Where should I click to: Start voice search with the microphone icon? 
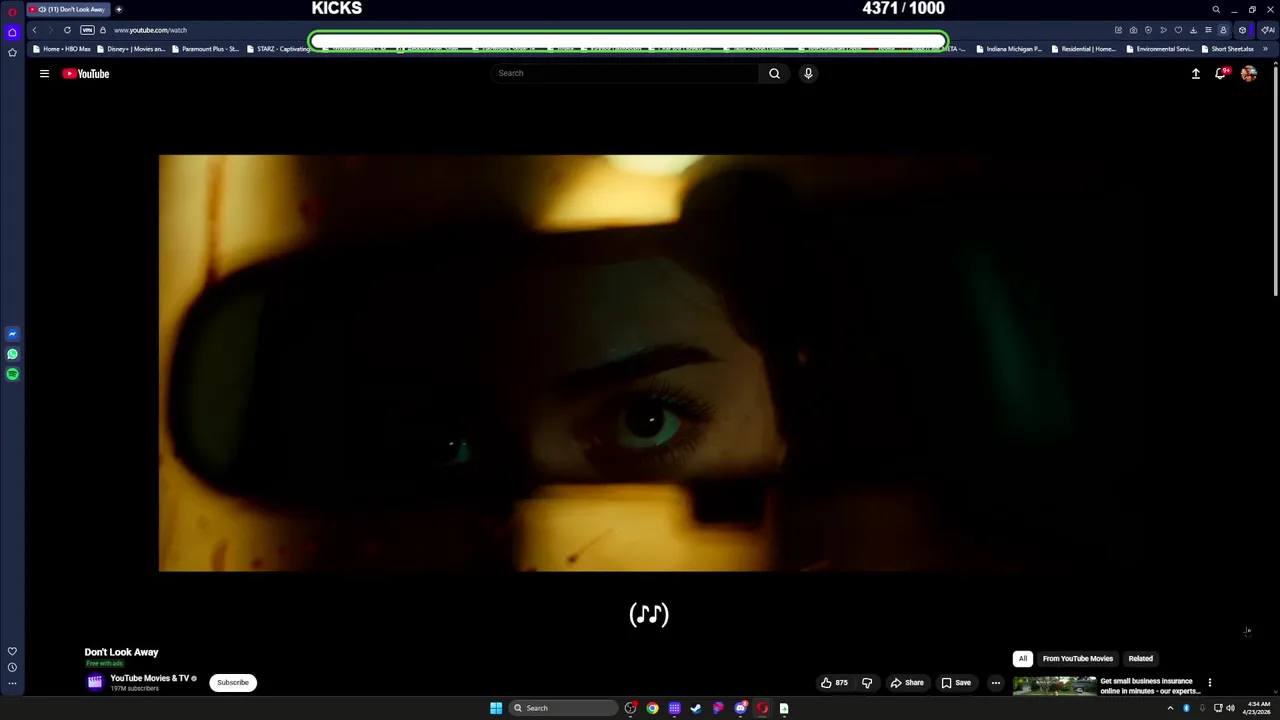[808, 73]
